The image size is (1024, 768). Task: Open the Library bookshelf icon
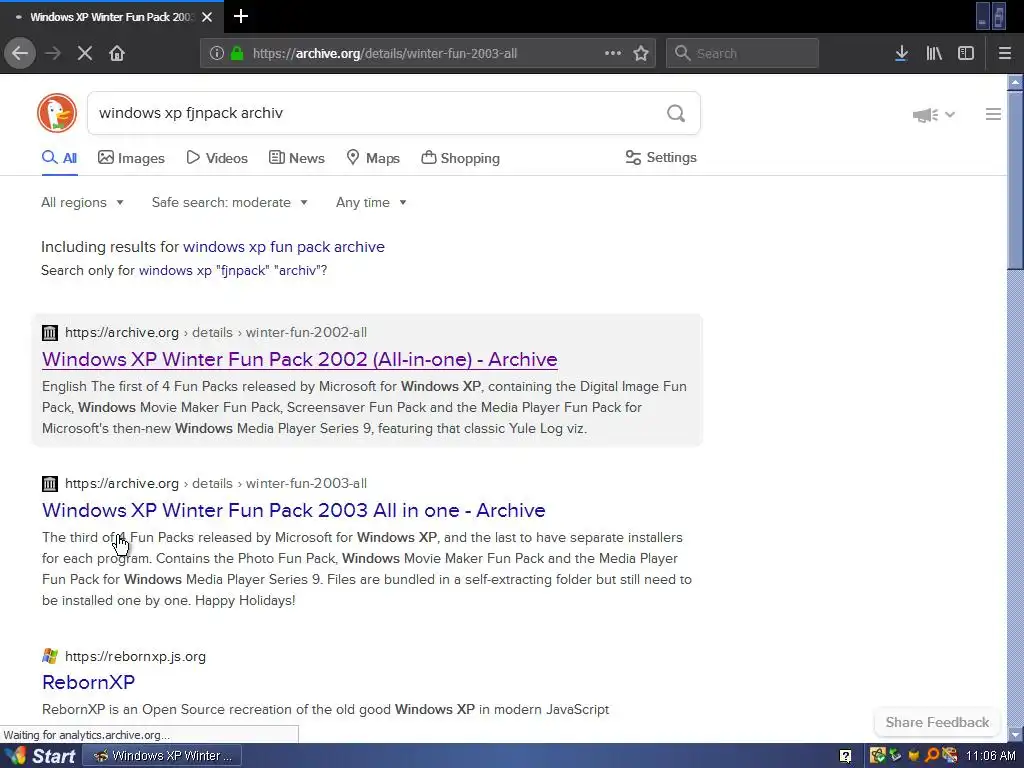click(x=934, y=53)
